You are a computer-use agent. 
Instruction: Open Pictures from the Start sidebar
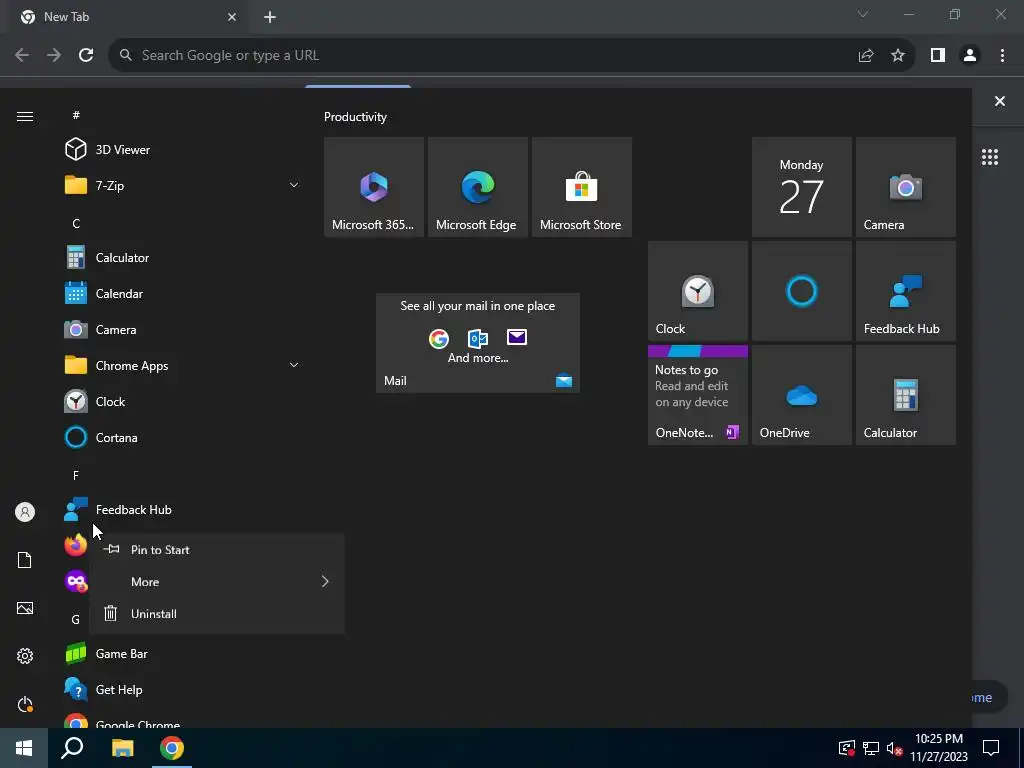[25, 608]
